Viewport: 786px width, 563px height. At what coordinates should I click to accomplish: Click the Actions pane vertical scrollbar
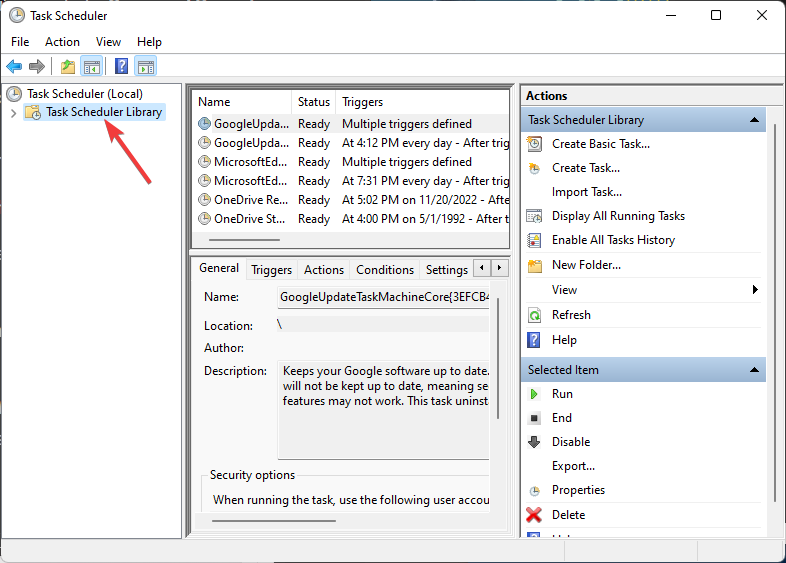click(776, 313)
